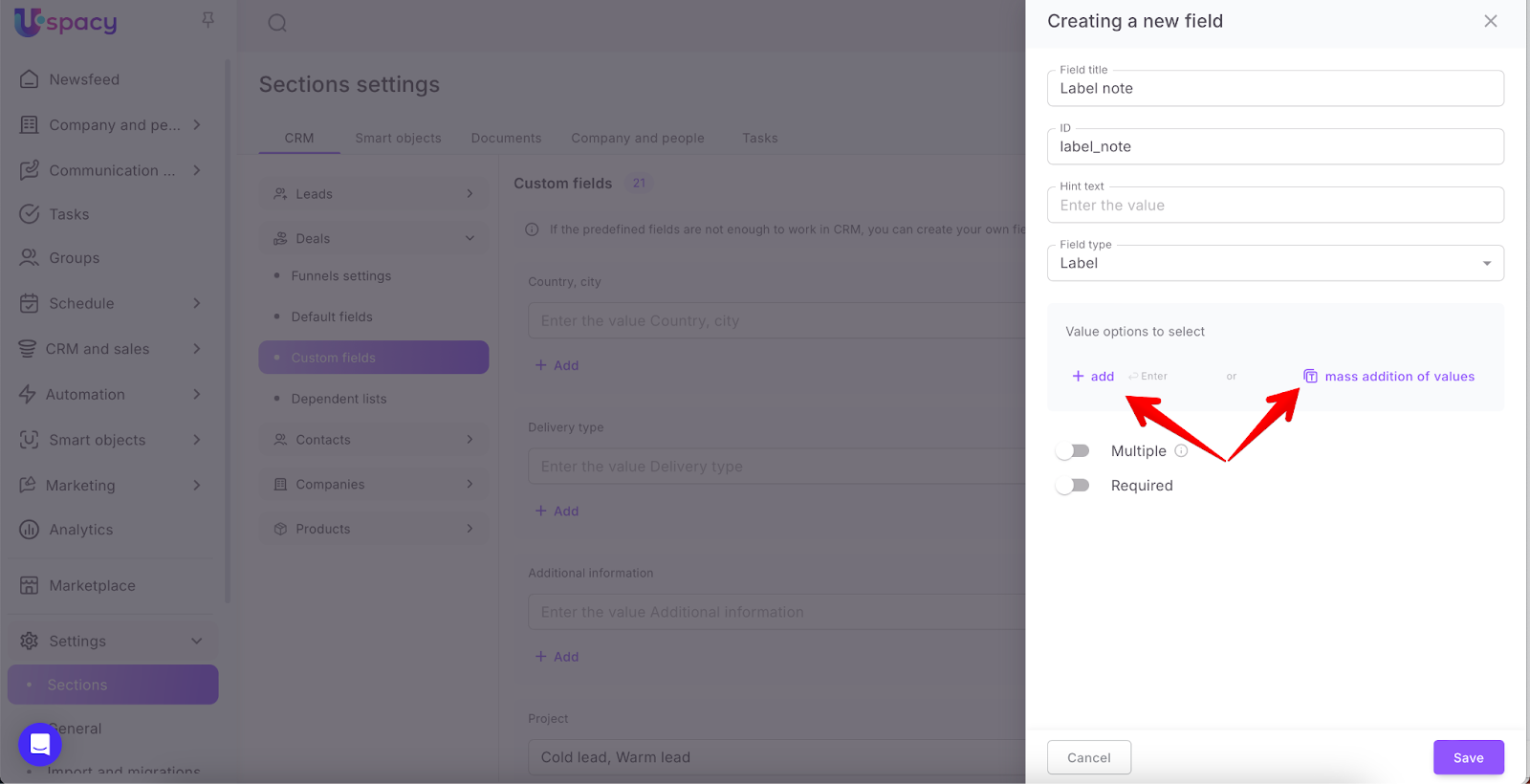1530x784 pixels.
Task: Open the Field type dropdown
Action: click(x=1275, y=263)
